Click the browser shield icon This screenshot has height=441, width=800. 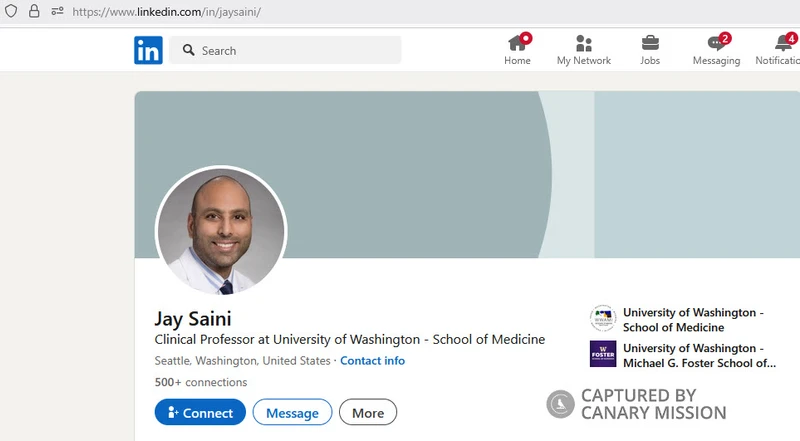(x=11, y=11)
